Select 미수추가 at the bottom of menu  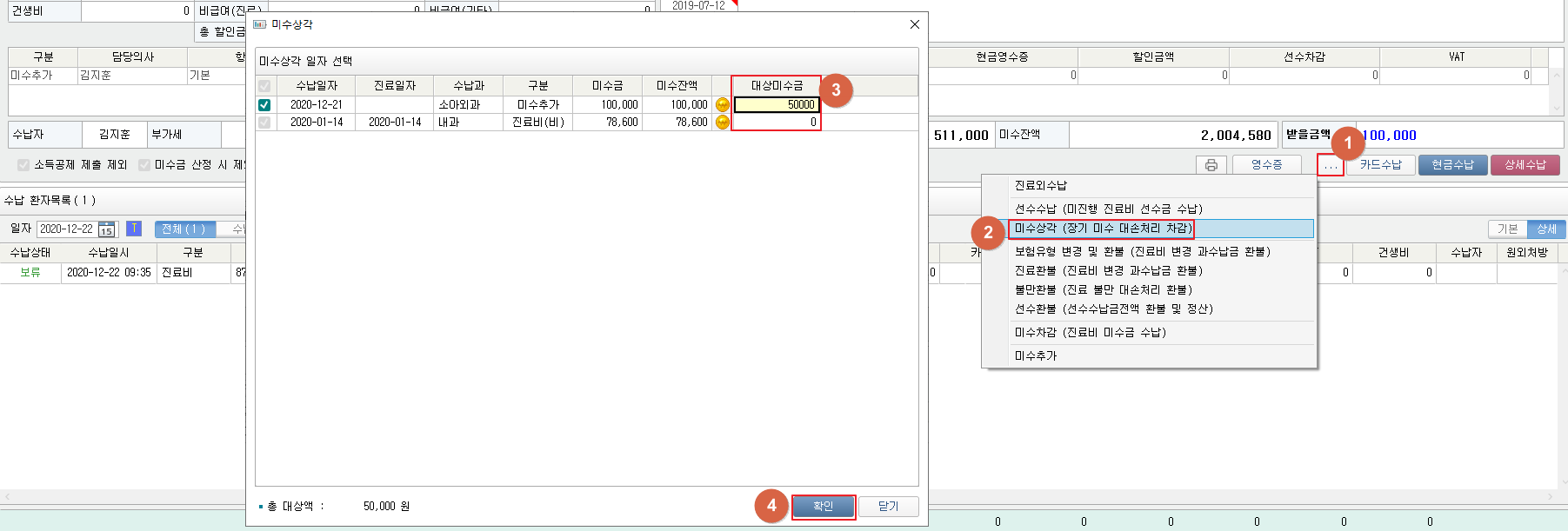1036,356
